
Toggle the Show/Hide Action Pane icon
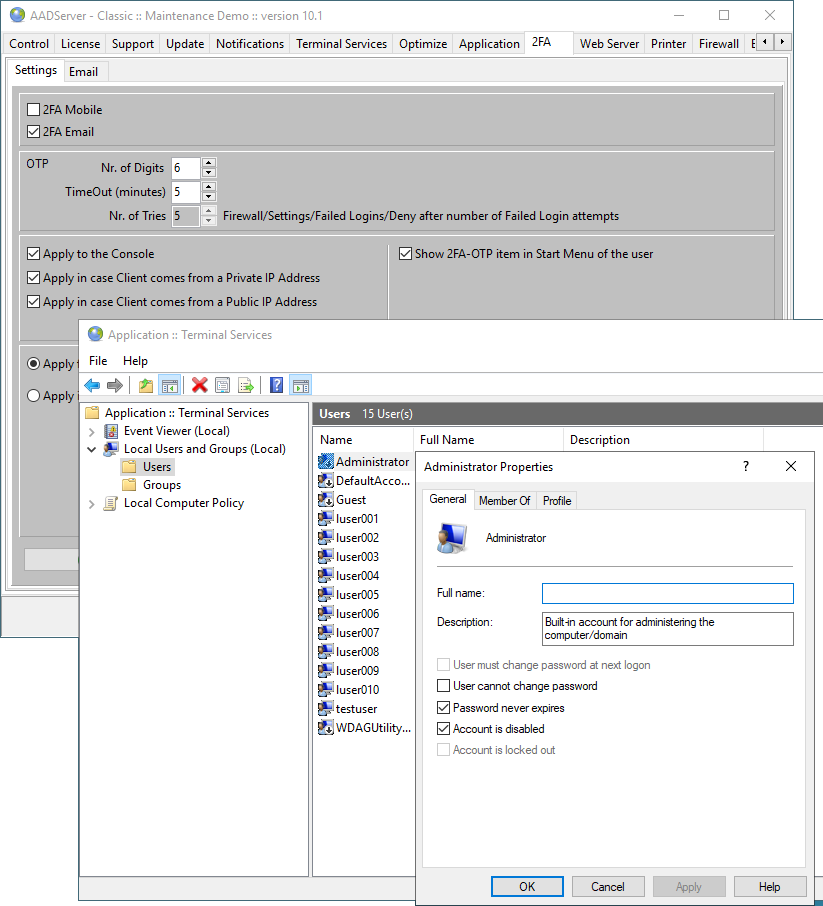click(301, 385)
